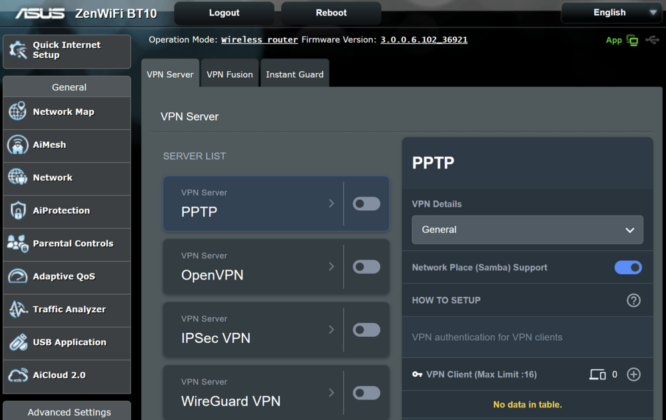Screen dimensions: 666x420
Task: Click the USB status icon in header
Action: pyautogui.click(x=652, y=40)
